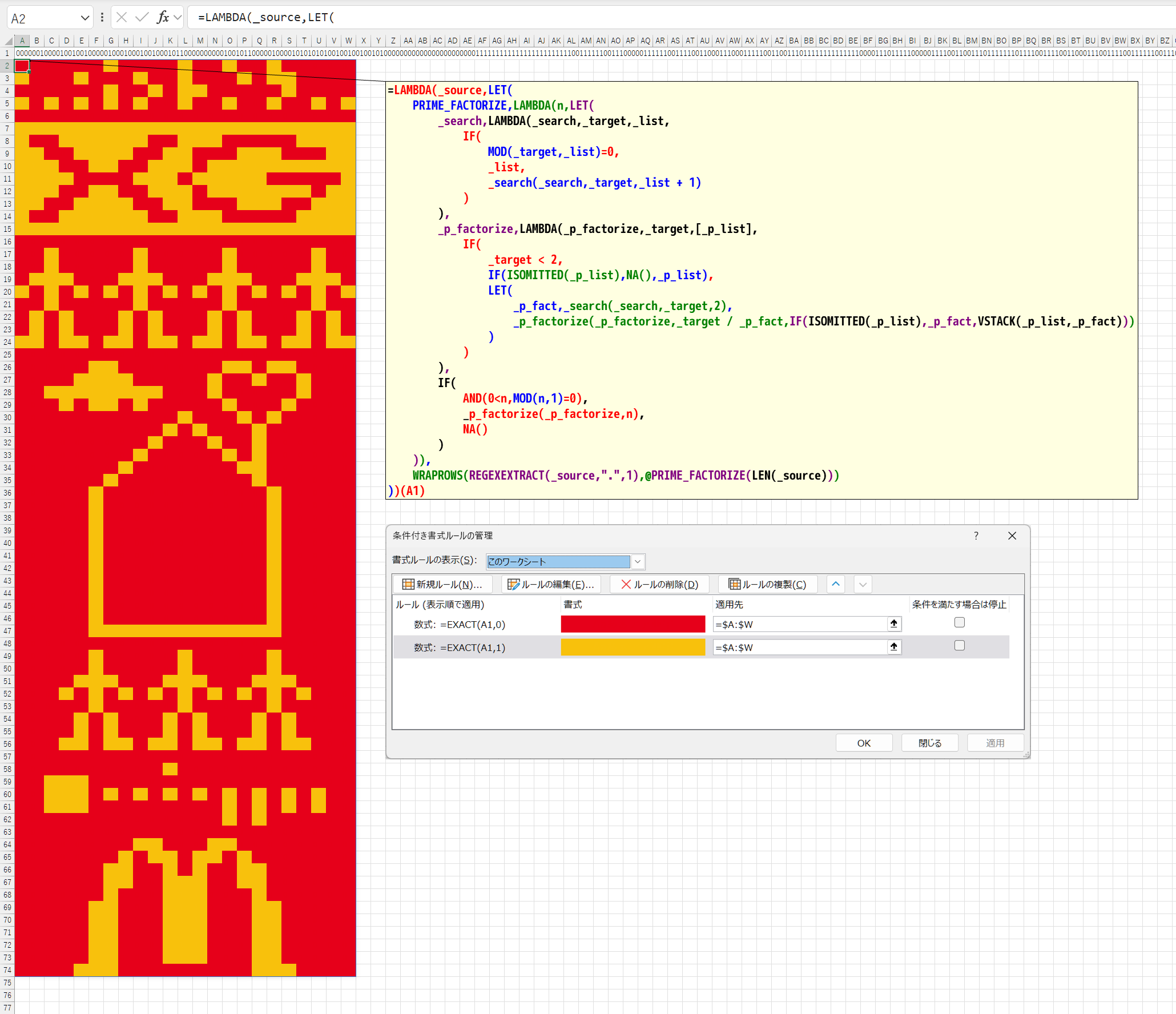
Task: Expand the function list arrow beside fx
Action: 178,17
